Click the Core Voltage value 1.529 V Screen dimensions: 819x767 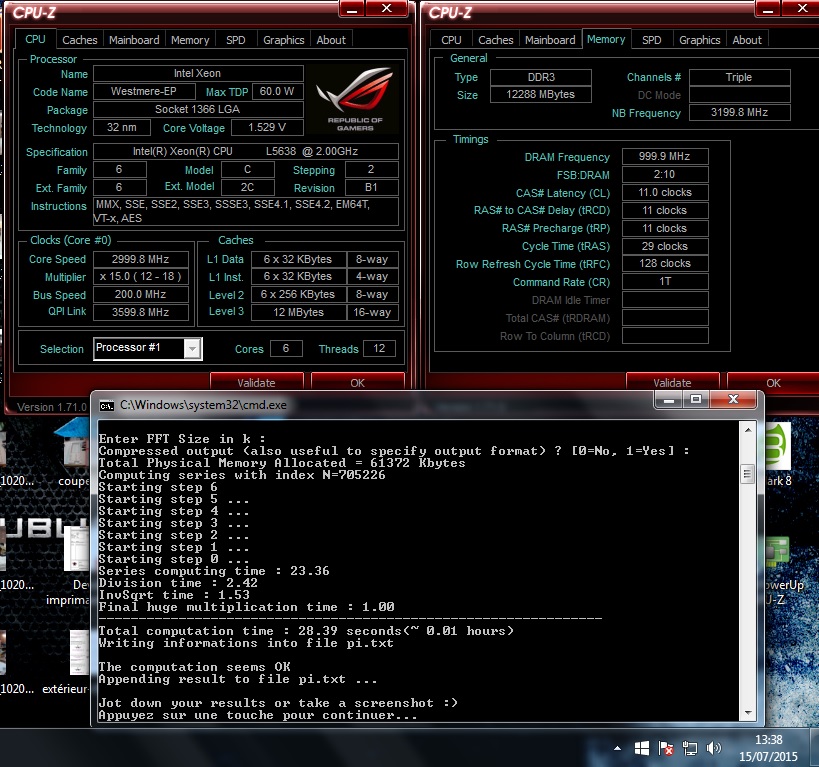(x=267, y=127)
